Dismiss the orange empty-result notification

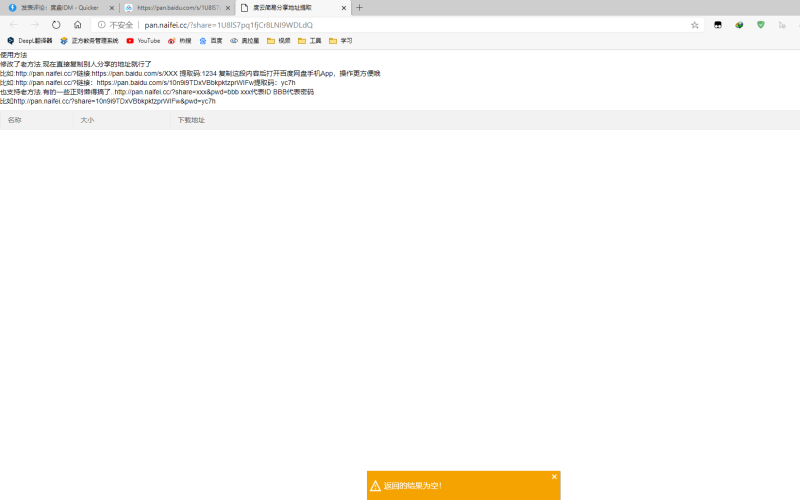tap(554, 477)
